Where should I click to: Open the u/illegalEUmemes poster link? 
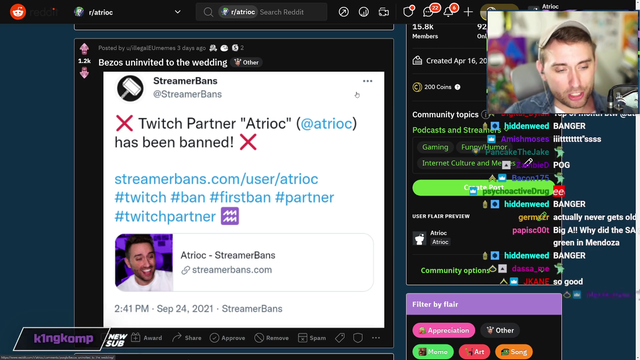(151, 48)
